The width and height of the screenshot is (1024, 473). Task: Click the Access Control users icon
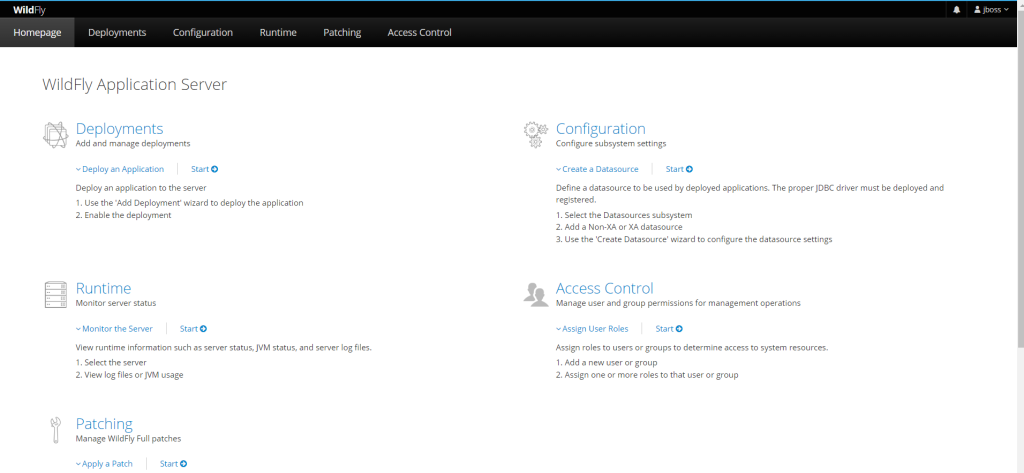536,294
